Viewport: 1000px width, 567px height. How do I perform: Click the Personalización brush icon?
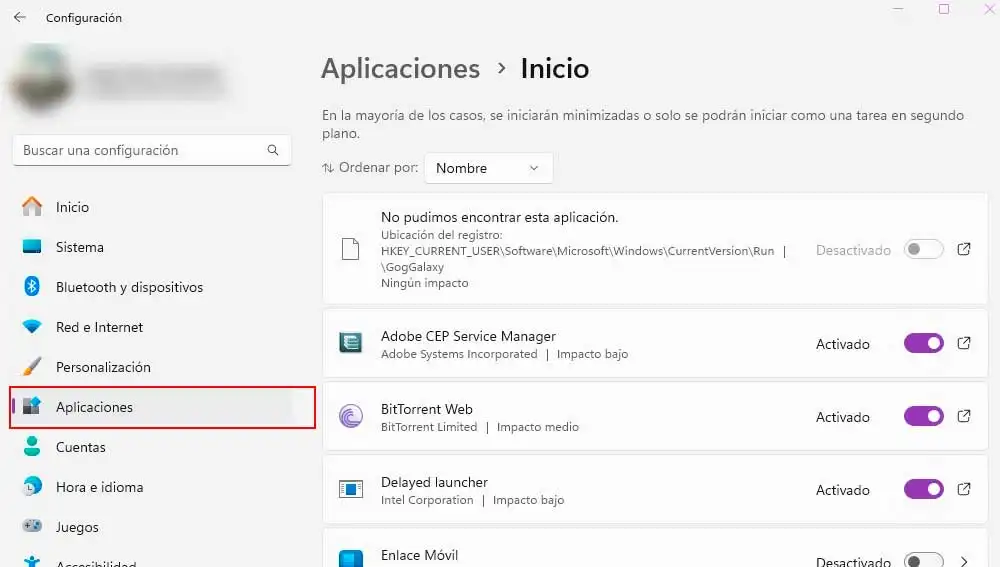(x=32, y=367)
